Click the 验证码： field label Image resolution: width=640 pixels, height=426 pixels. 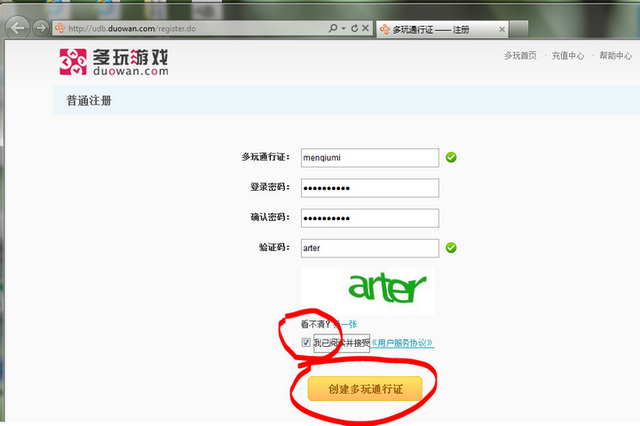pyautogui.click(x=274, y=247)
